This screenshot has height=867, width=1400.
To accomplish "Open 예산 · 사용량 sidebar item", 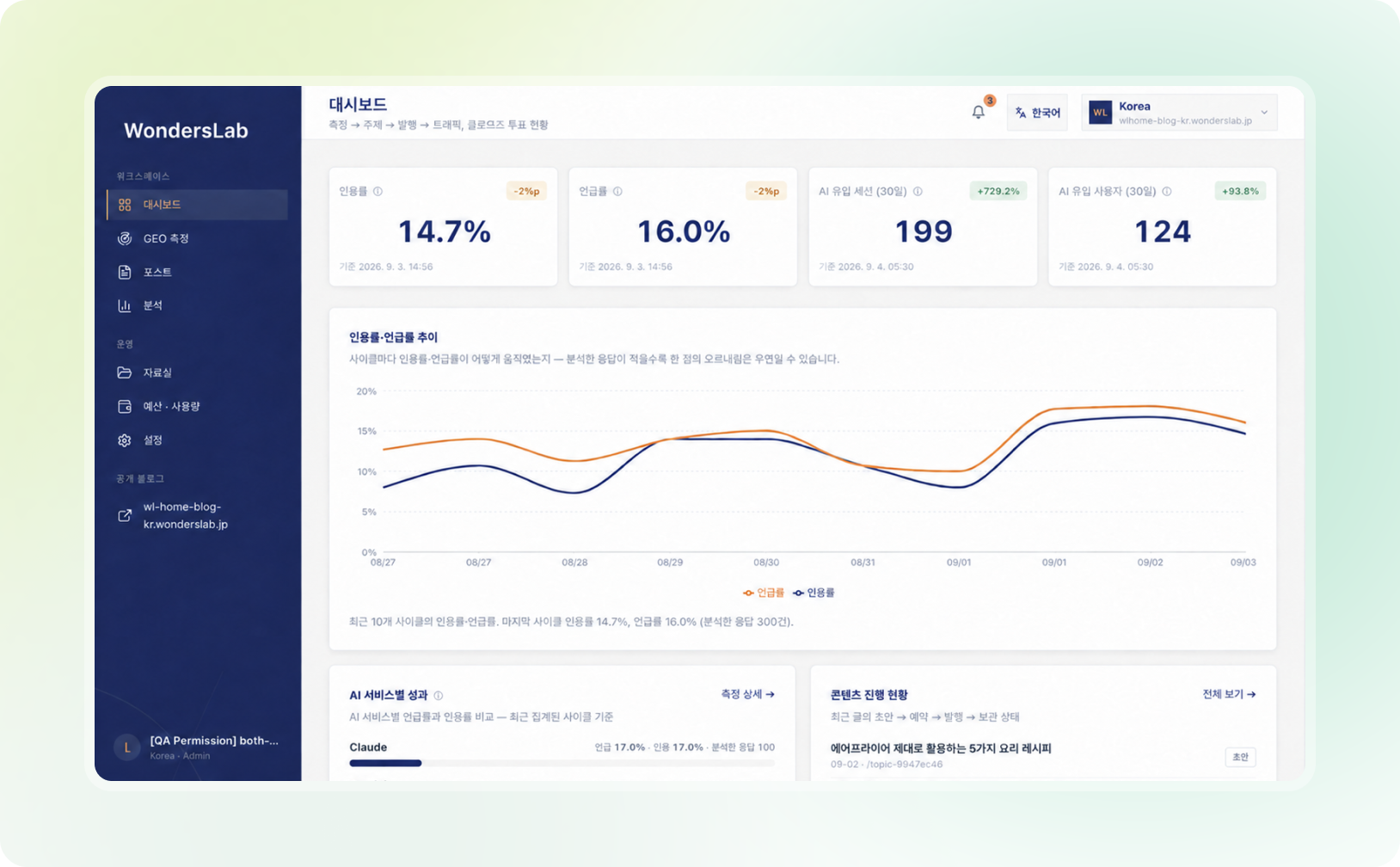I will point(198,406).
